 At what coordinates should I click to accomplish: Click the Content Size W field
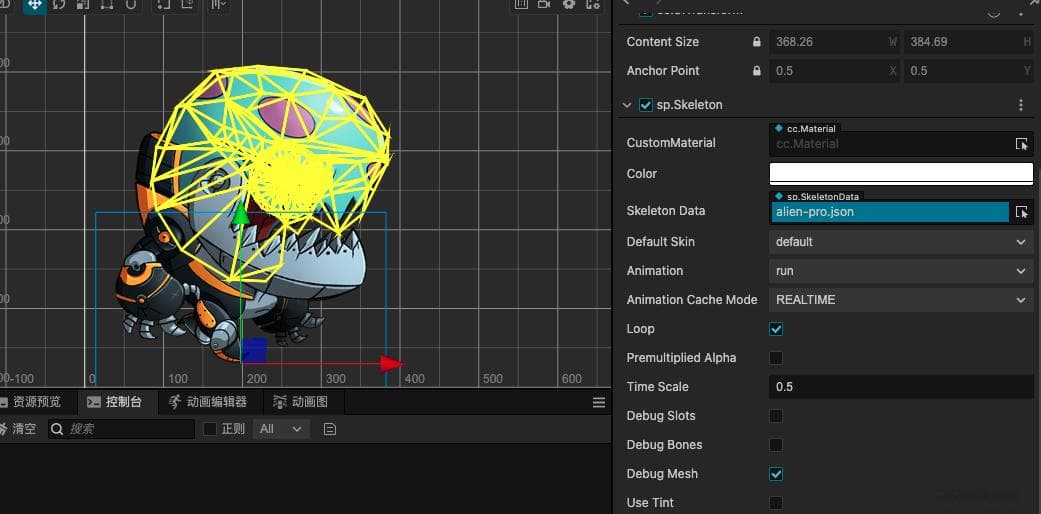835,42
